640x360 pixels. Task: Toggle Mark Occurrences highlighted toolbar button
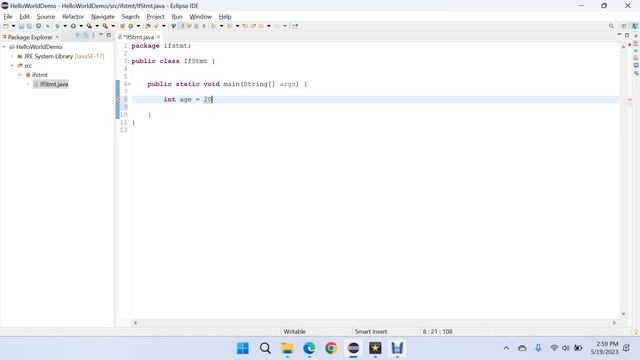coord(182,26)
